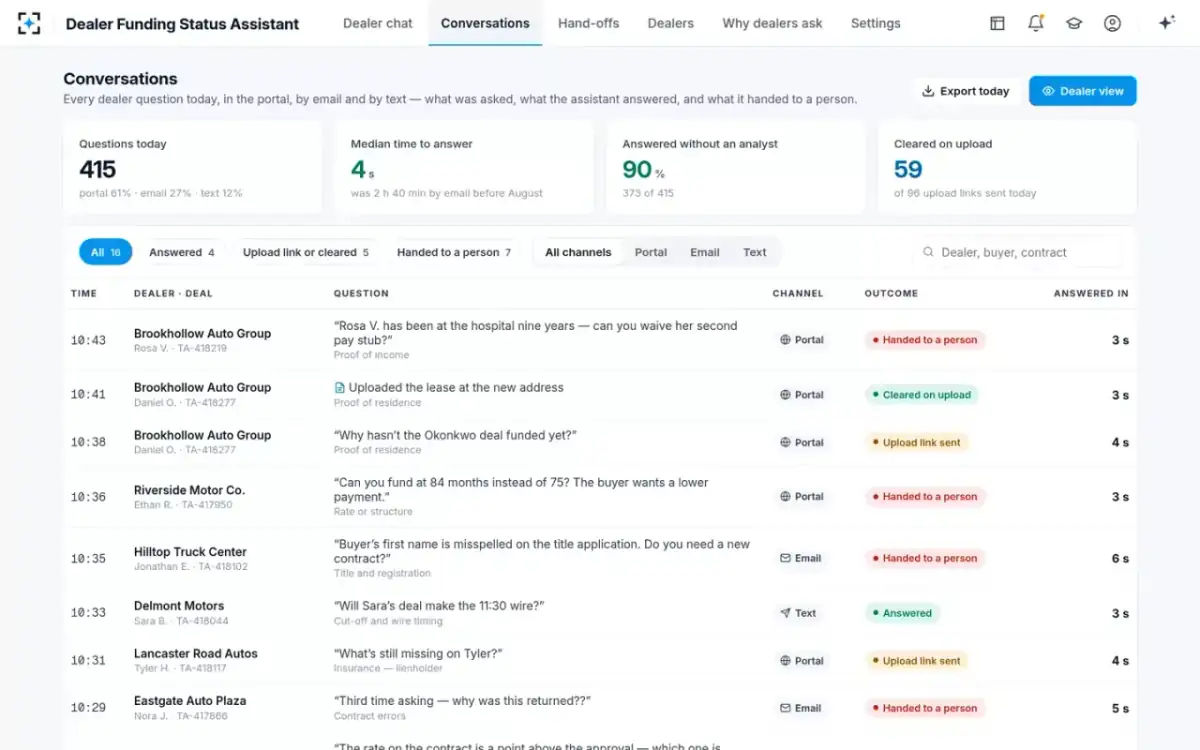Click the Email channel badge in Hilltop Truck Center row
Image resolution: width=1200 pixels, height=750 pixels.
[x=801, y=558]
